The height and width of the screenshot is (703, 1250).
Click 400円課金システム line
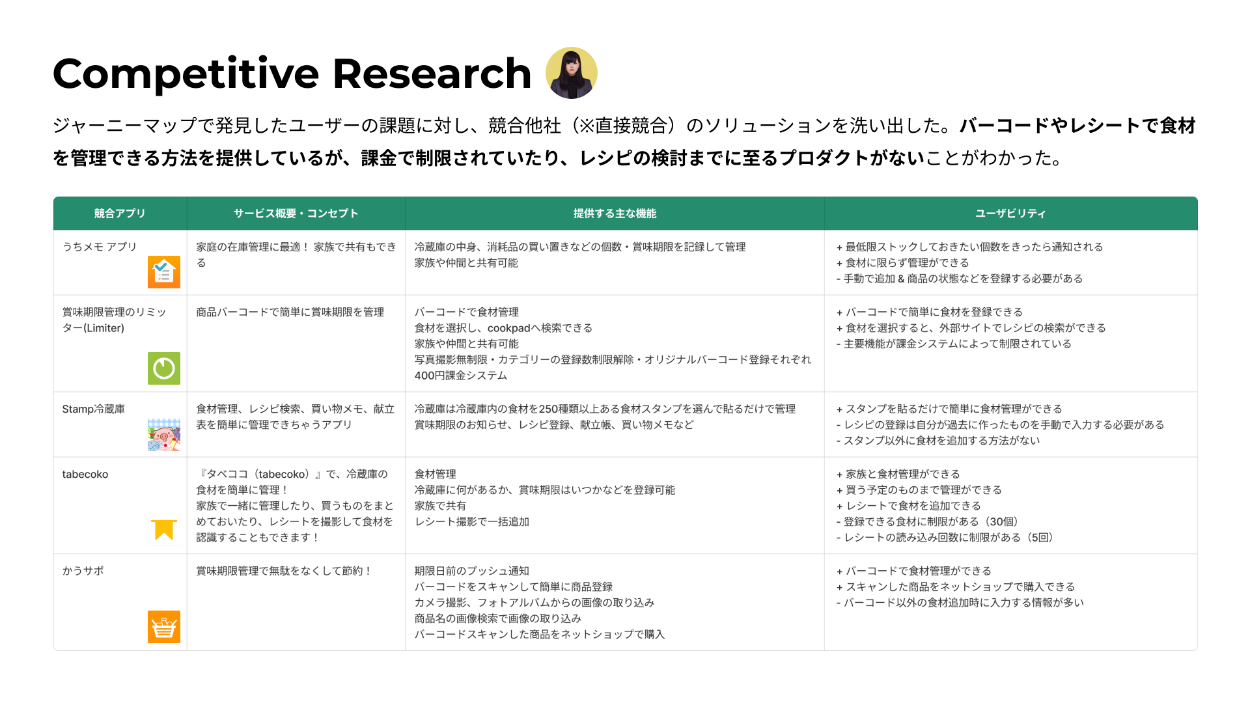(461, 376)
